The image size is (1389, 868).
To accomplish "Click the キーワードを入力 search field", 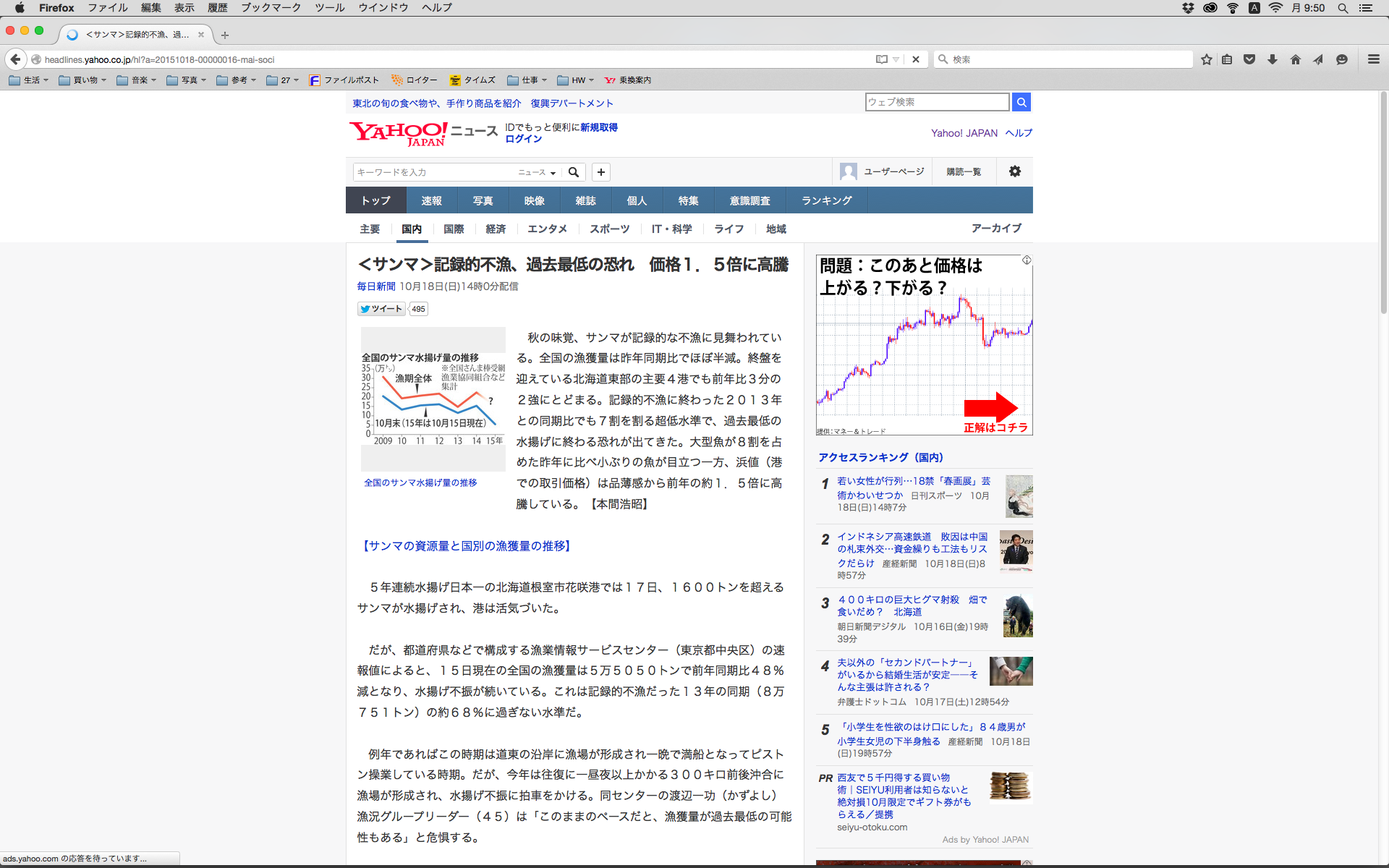I will pos(434,172).
